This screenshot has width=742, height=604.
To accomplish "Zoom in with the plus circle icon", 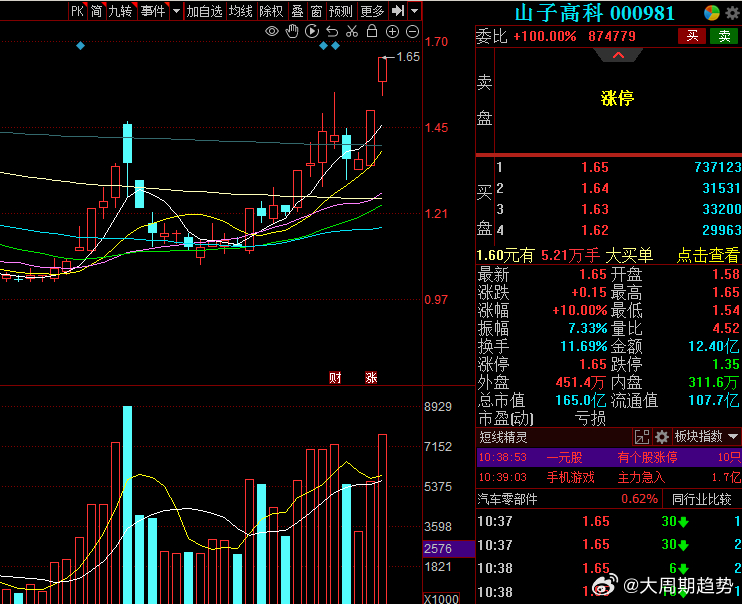I will 392,32.
